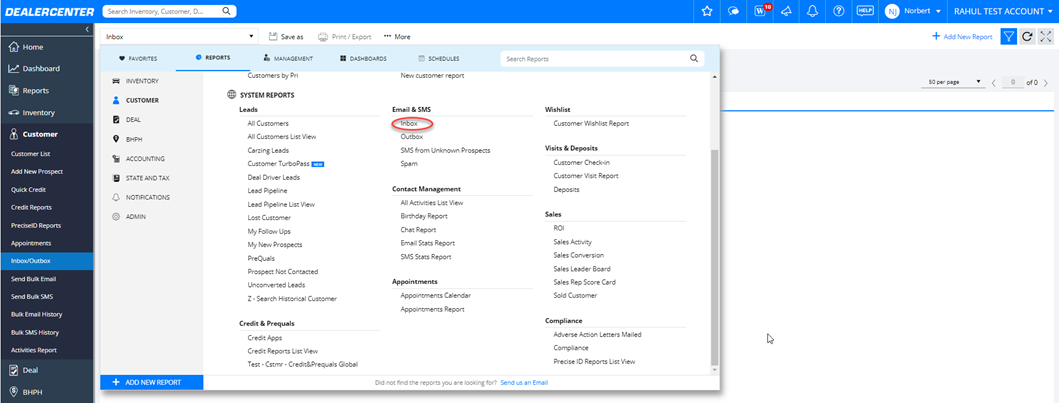The width and height of the screenshot is (1059, 403).
Task: Click the question mark help icon
Action: point(839,11)
